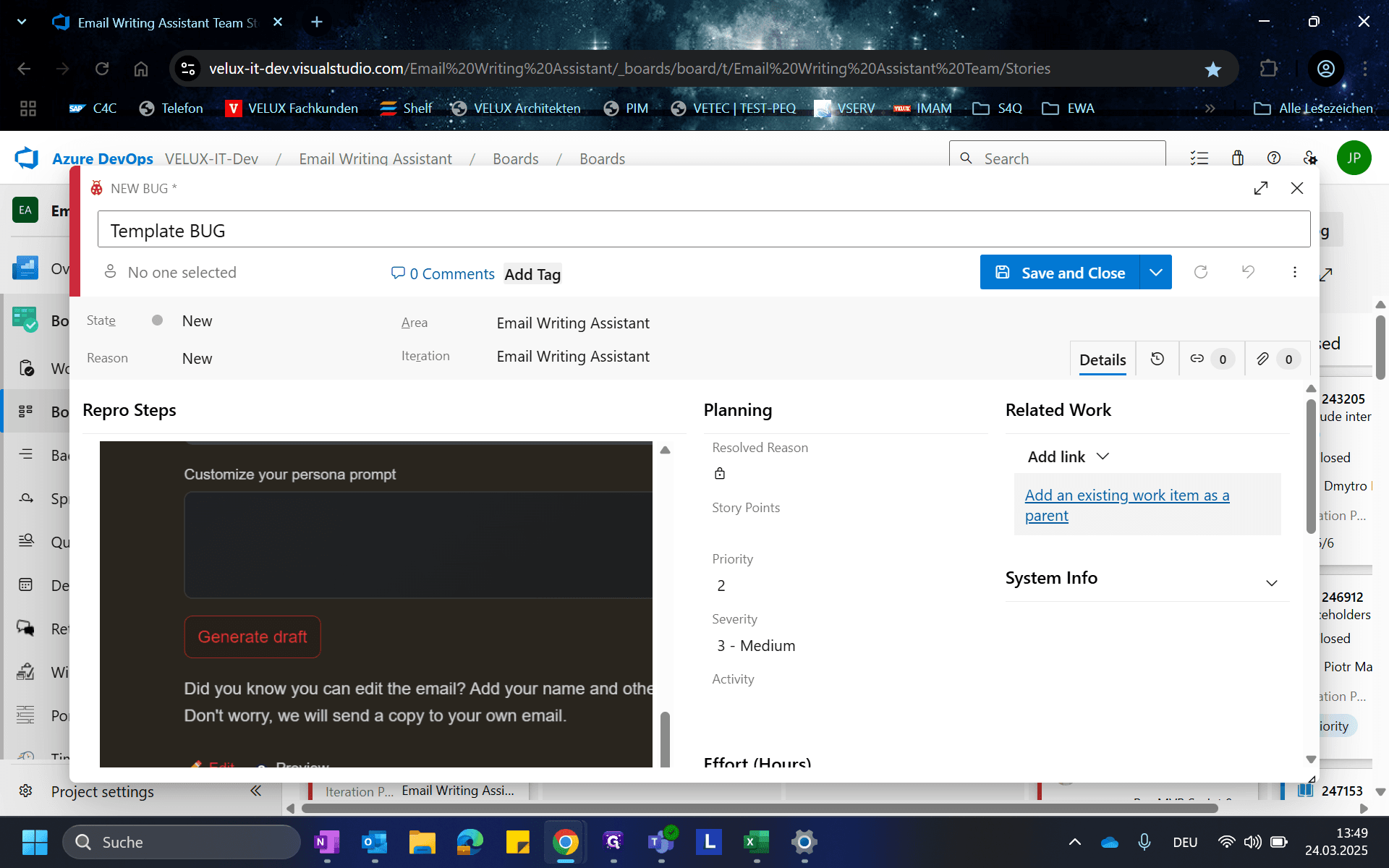Open the State dropdown showing New

(x=197, y=321)
